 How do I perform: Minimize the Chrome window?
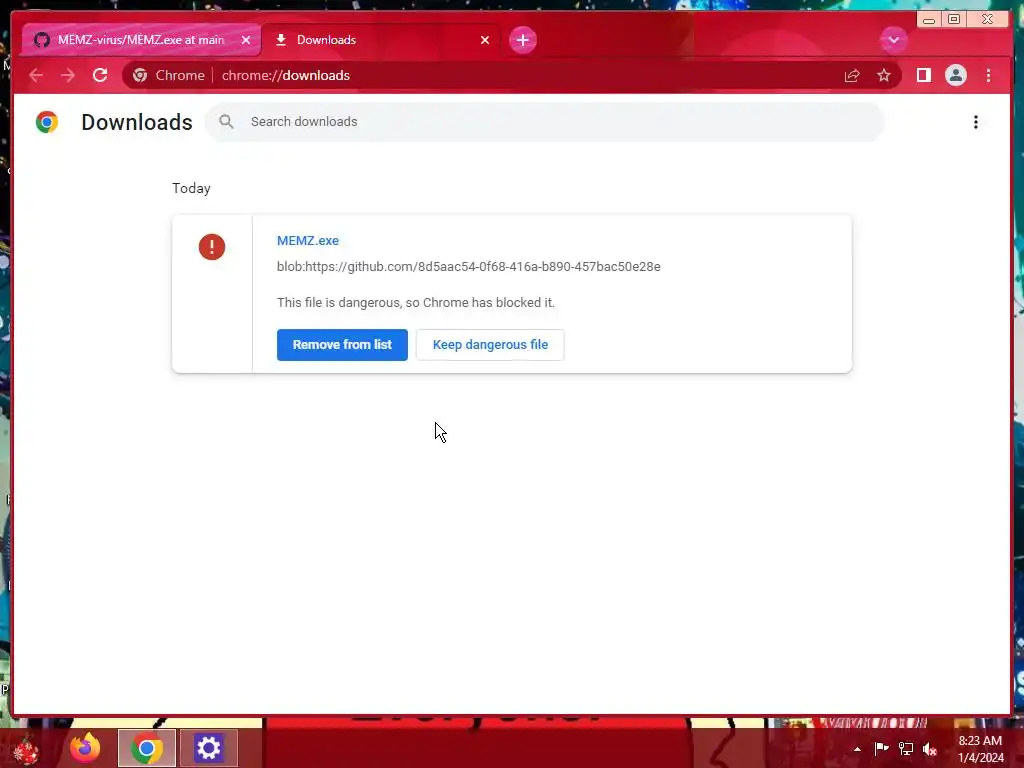coord(929,20)
